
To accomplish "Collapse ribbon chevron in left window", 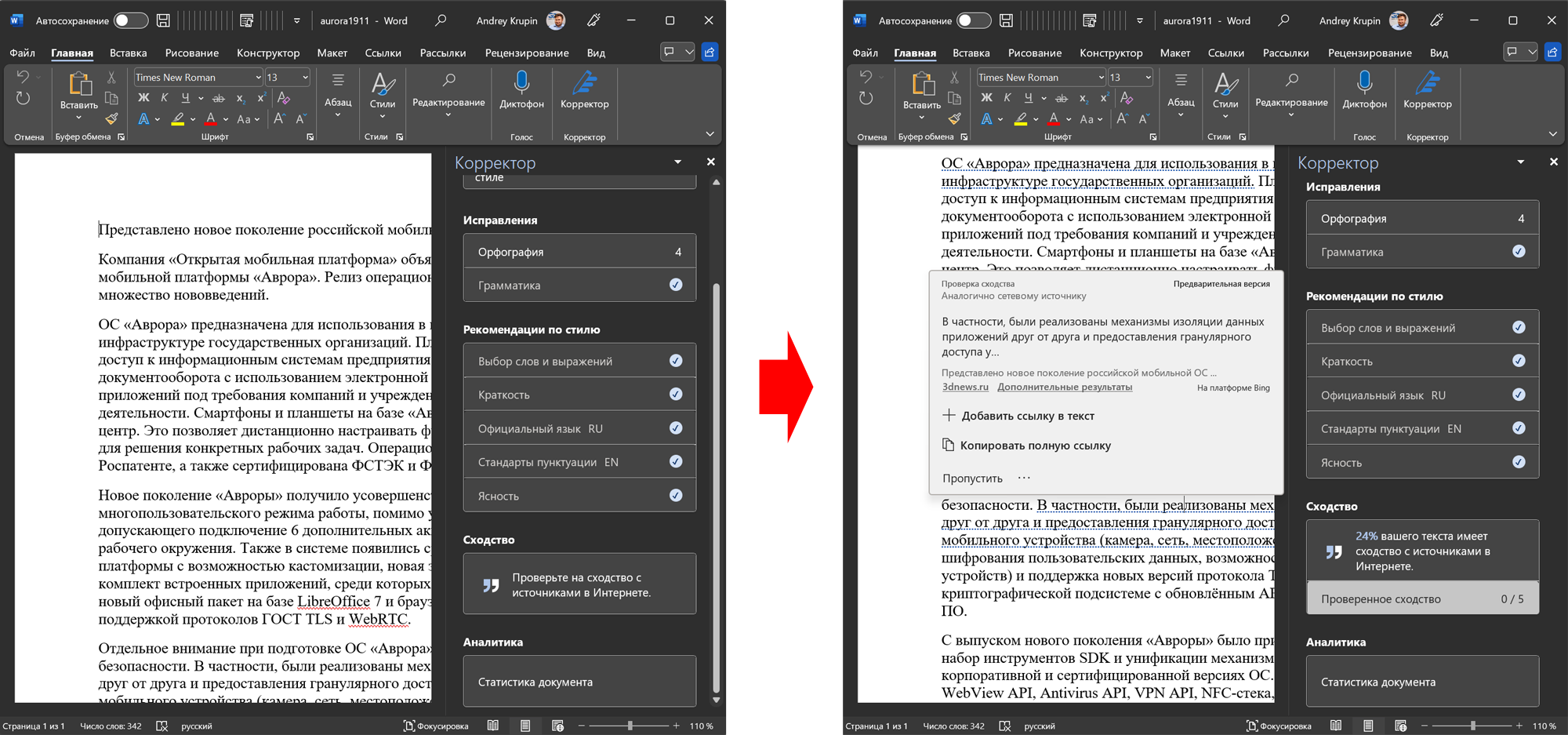I will [710, 134].
